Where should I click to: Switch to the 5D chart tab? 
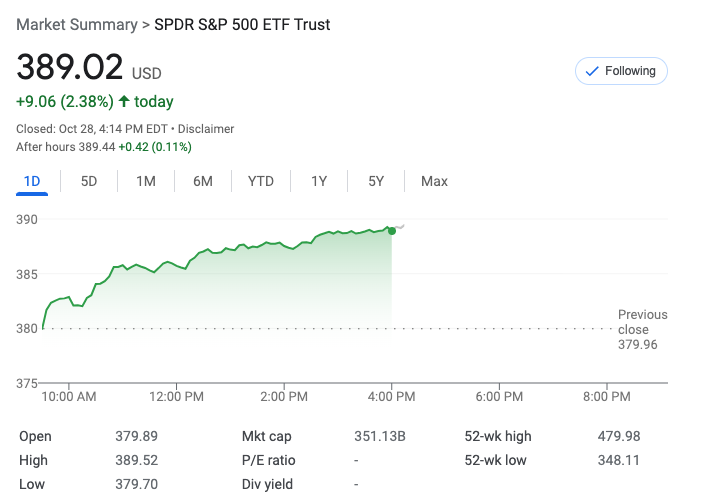coord(89,181)
